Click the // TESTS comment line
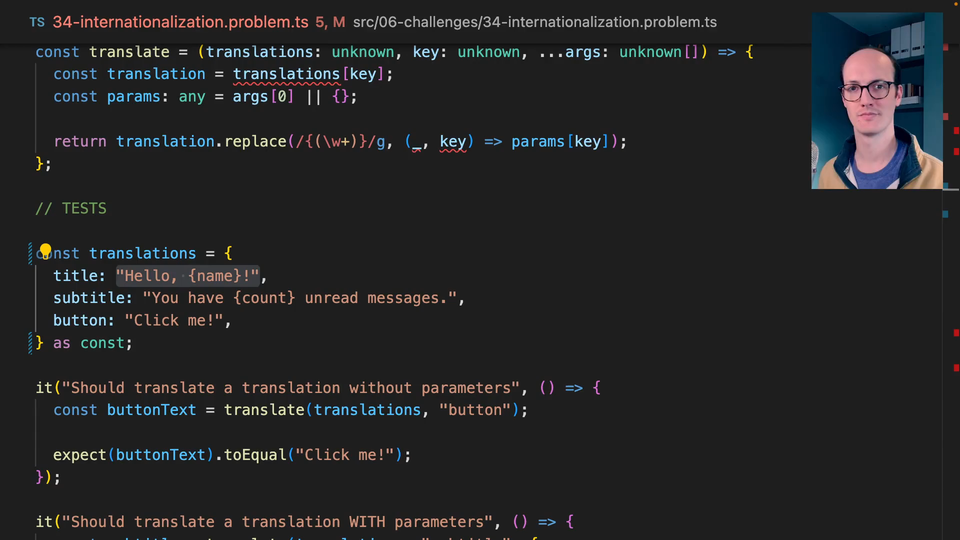The height and width of the screenshot is (540, 960). [x=71, y=209]
